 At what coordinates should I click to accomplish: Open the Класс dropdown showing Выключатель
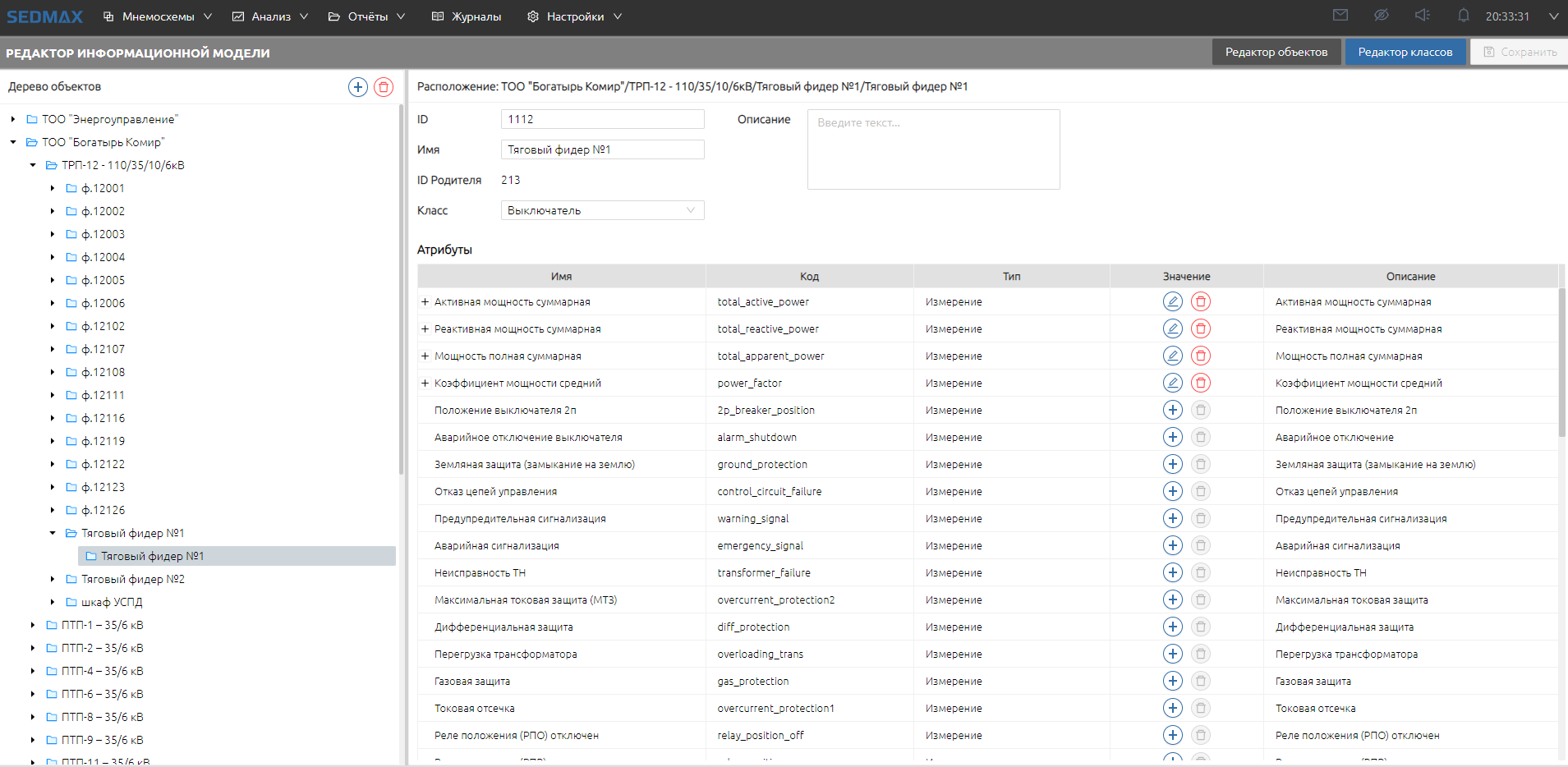tap(602, 210)
